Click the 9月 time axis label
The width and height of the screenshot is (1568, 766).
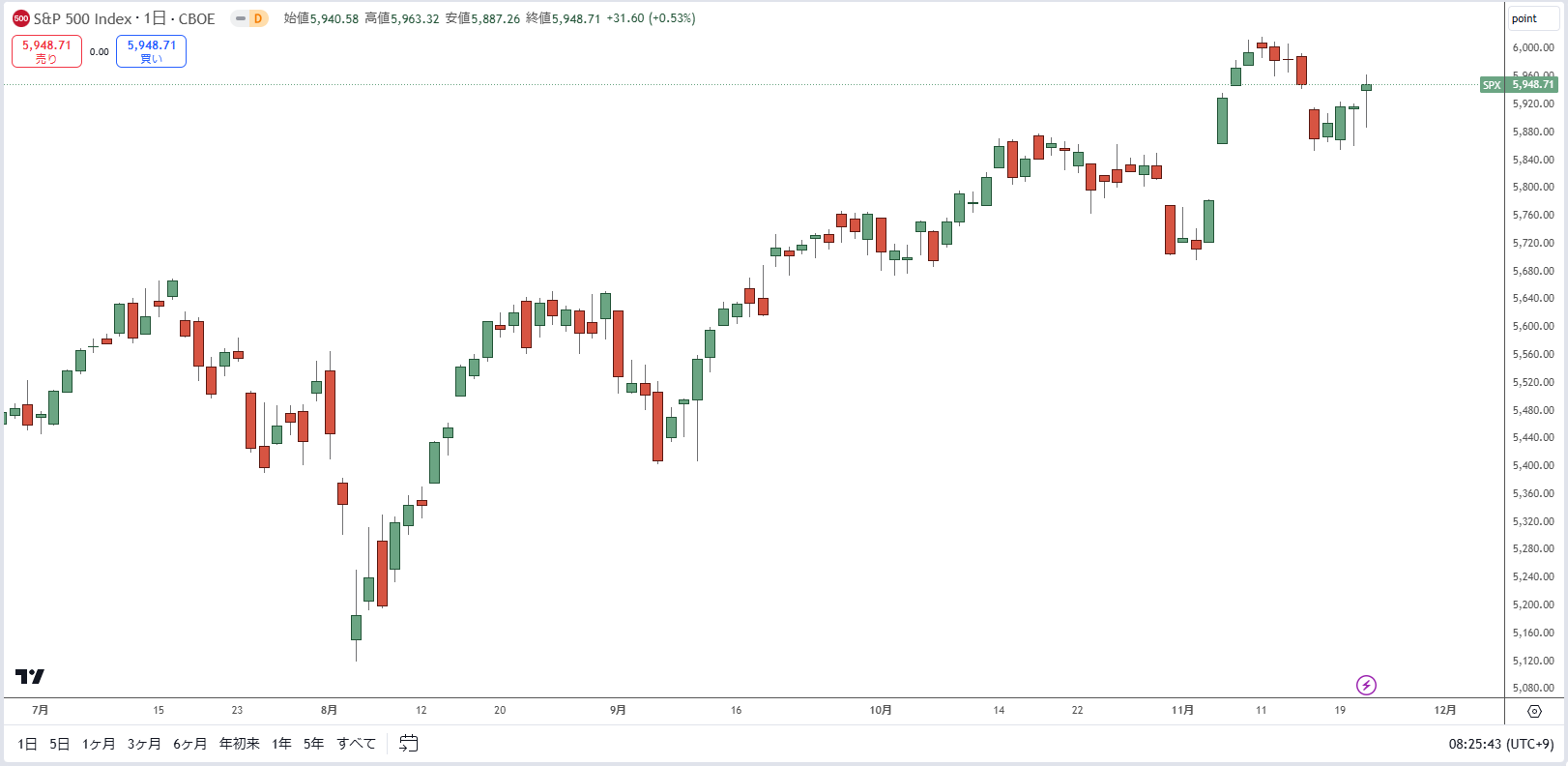pos(618,710)
